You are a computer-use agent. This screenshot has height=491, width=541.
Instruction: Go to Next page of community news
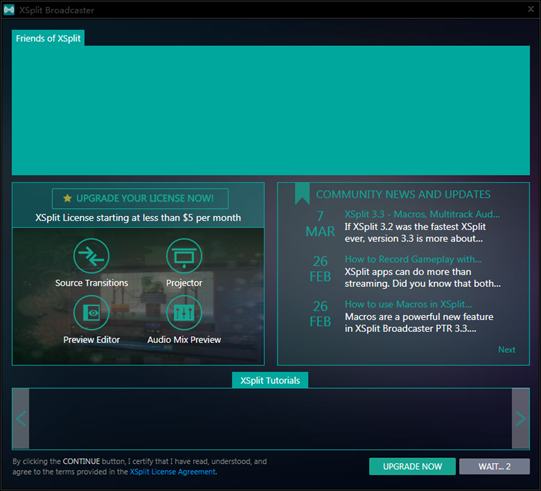(x=506, y=350)
